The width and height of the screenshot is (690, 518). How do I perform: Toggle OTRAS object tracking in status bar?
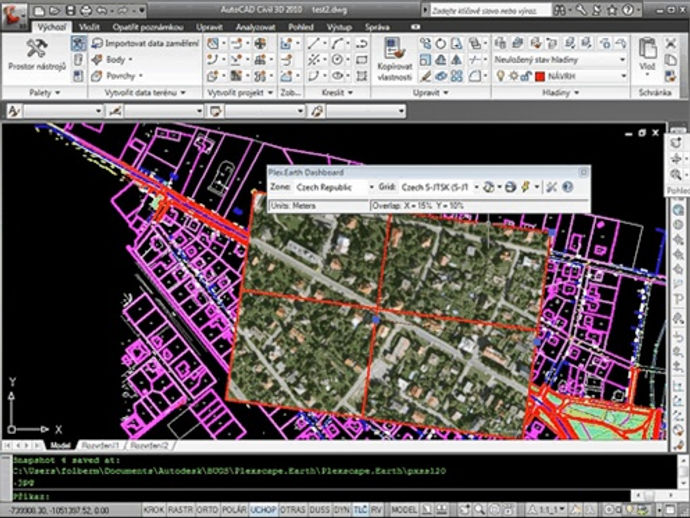pyautogui.click(x=293, y=510)
